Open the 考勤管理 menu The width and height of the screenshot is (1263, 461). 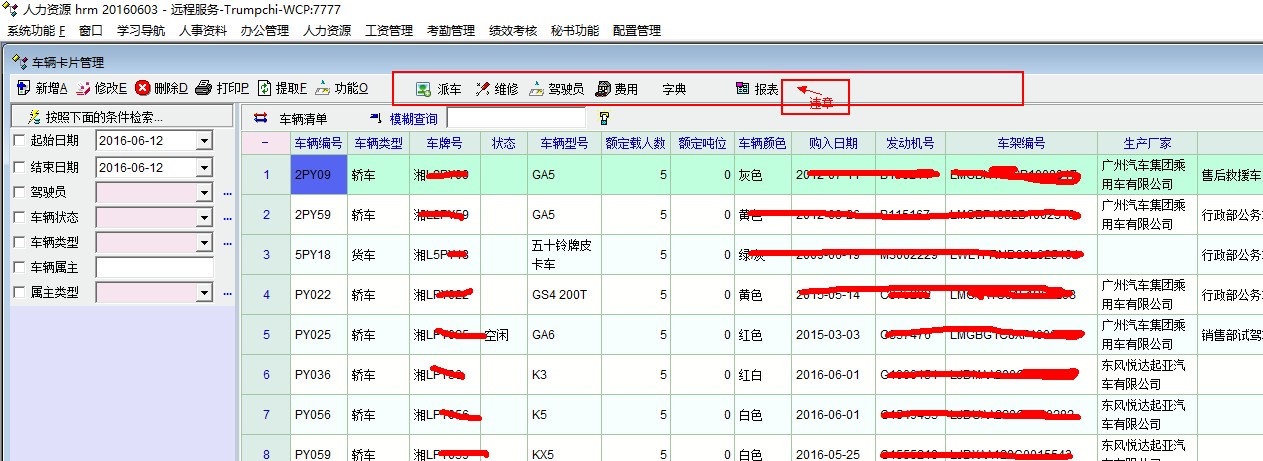point(450,31)
